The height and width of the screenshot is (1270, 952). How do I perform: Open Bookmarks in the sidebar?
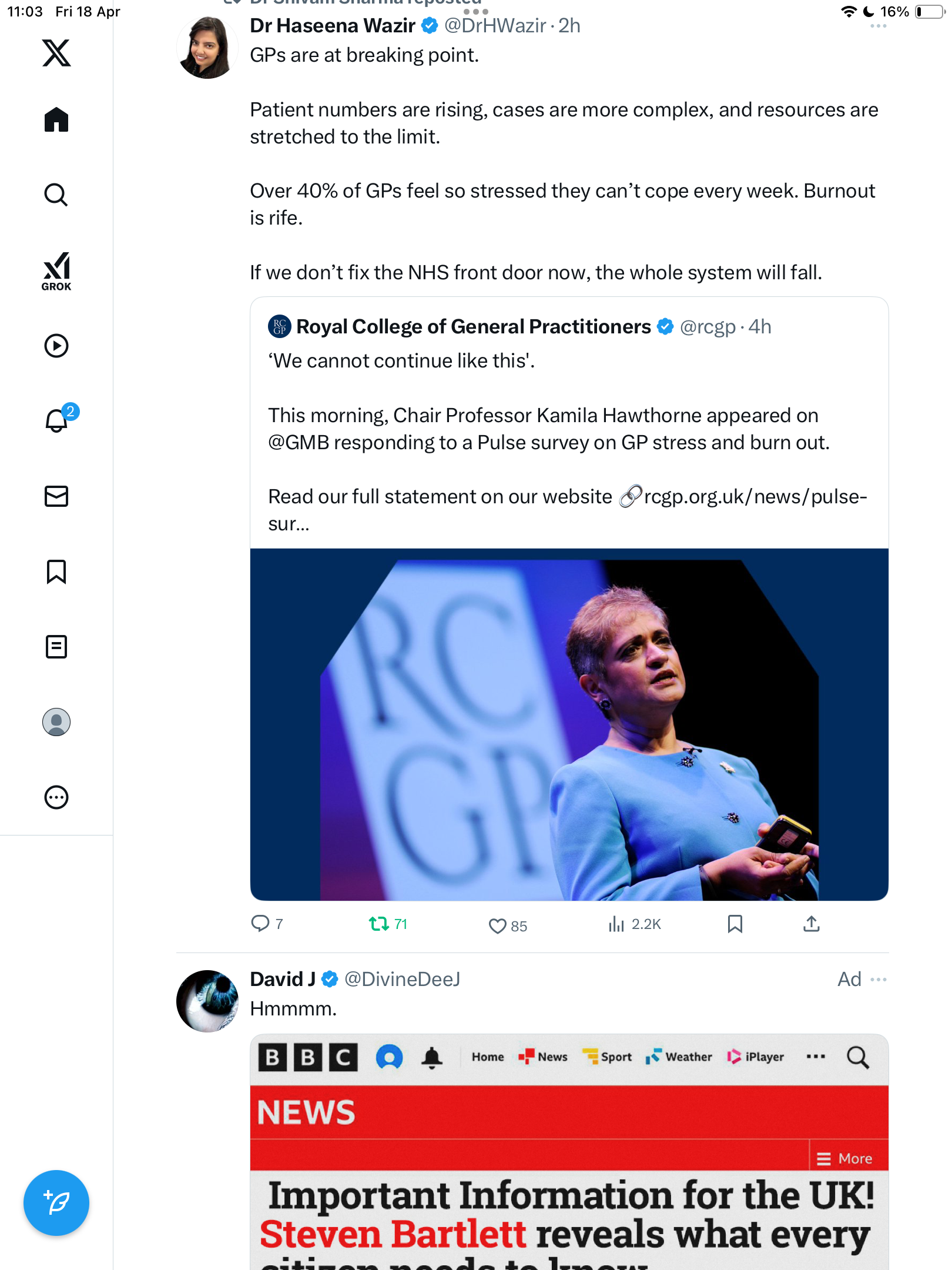click(x=56, y=571)
